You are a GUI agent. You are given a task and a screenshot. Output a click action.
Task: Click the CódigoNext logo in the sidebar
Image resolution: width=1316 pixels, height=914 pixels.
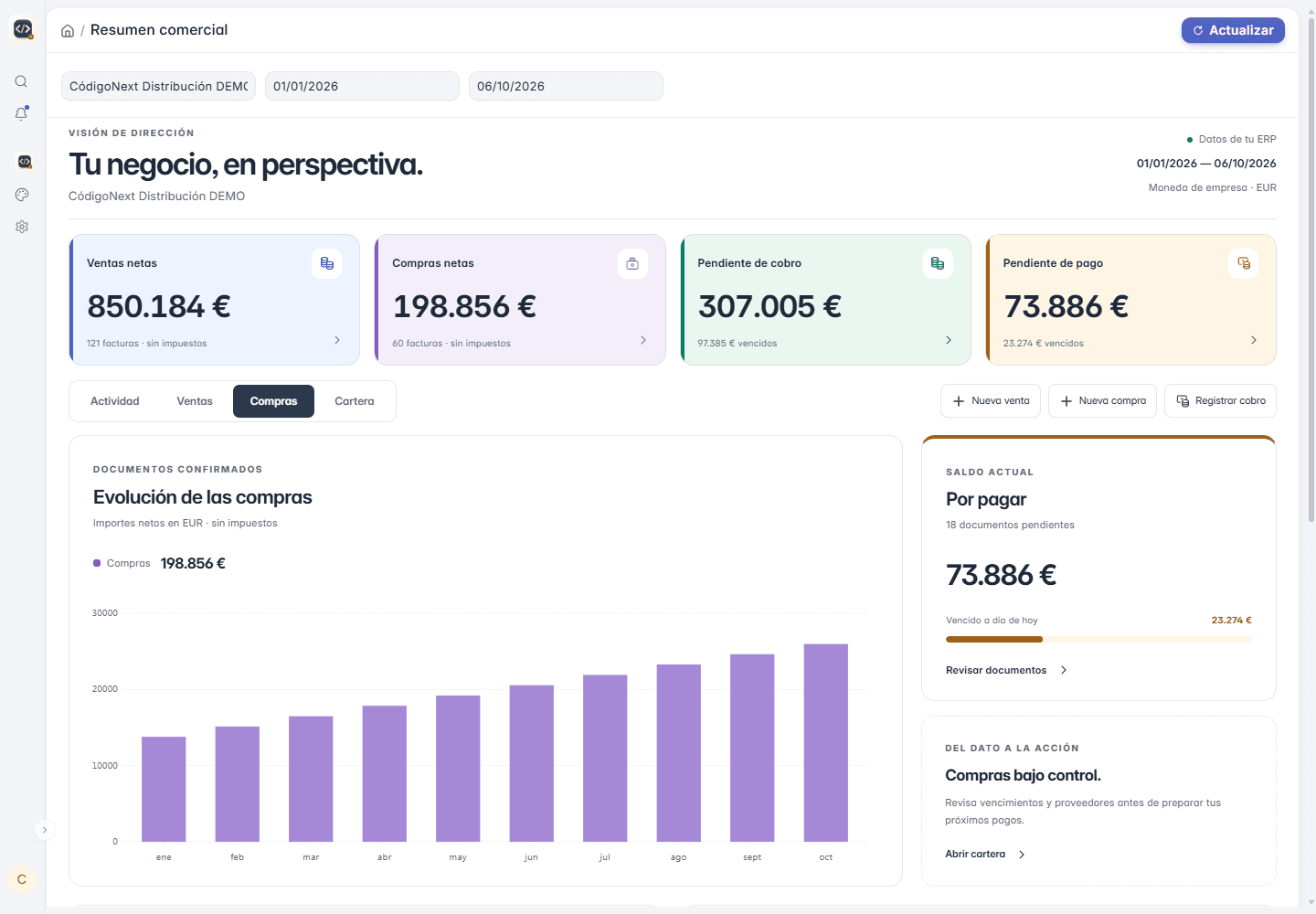(x=23, y=29)
